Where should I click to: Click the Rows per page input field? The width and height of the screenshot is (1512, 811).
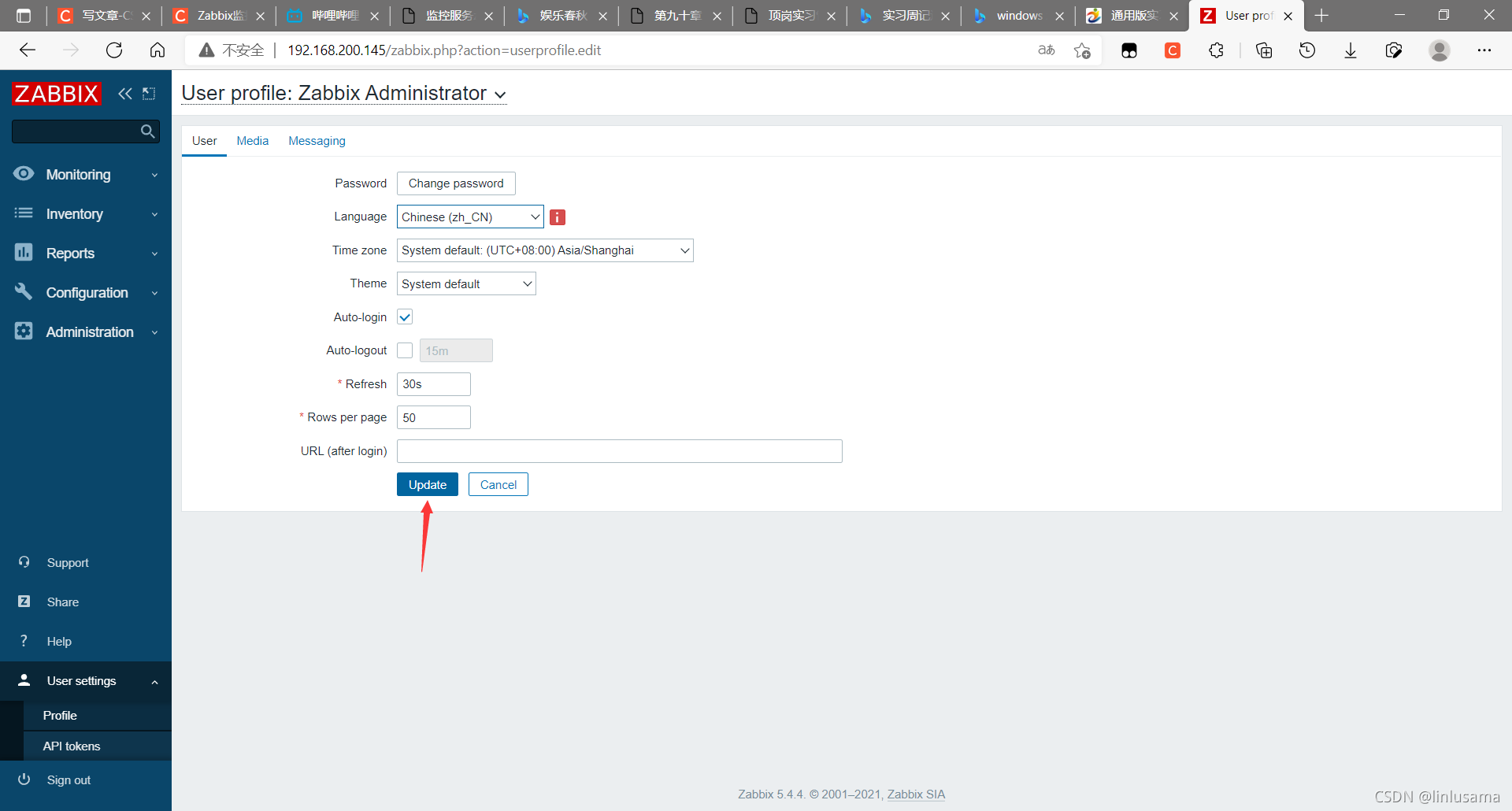pos(434,417)
